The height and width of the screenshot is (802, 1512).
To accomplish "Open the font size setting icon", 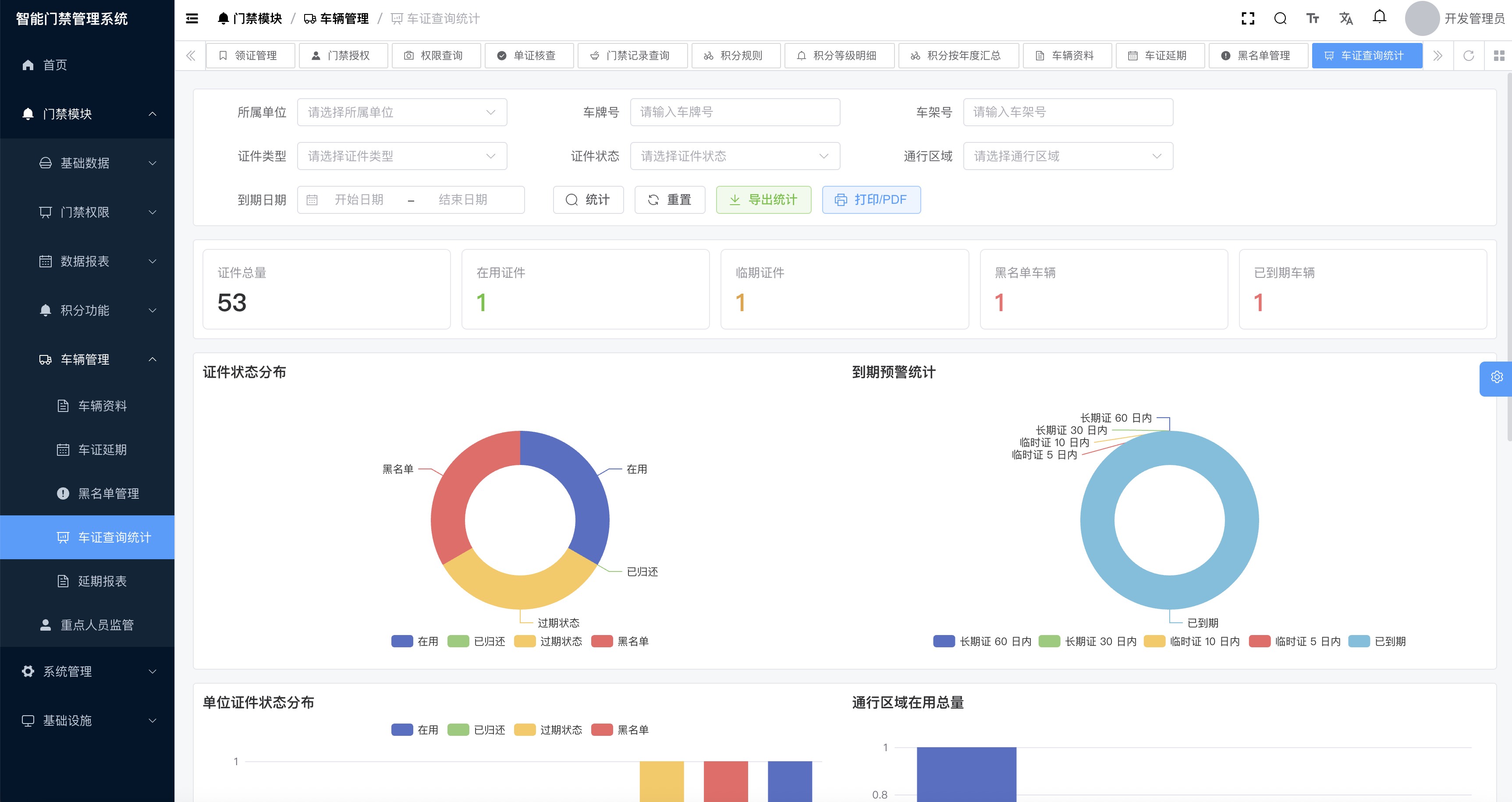I will [1313, 19].
